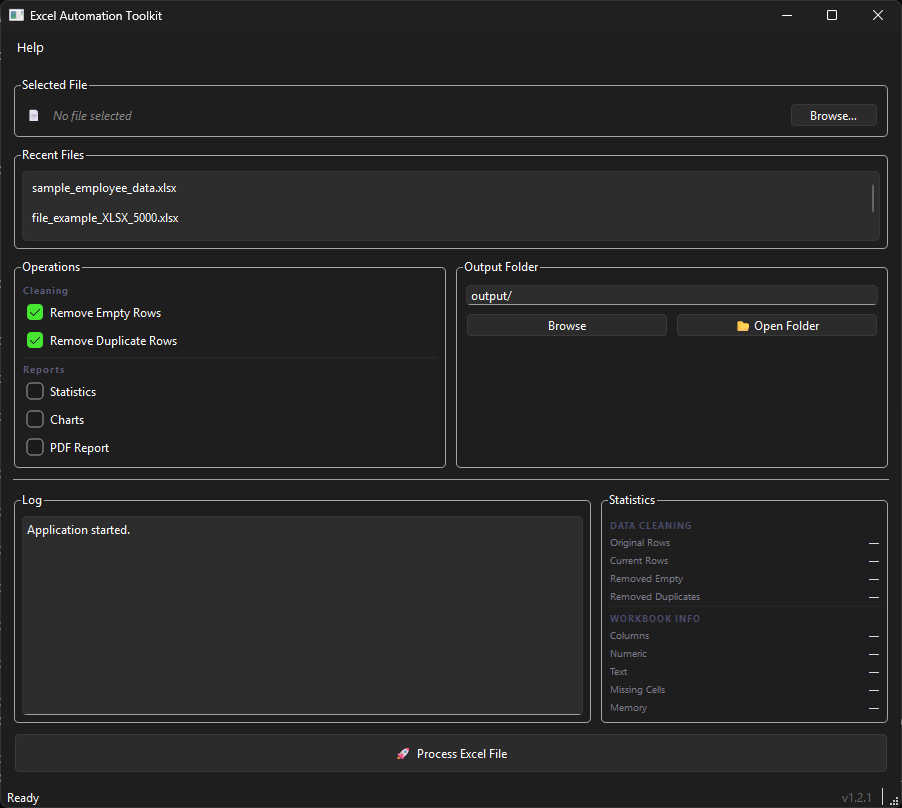902x808 pixels.
Task: Maximize the Excel Automation Toolkit window
Action: click(x=832, y=16)
